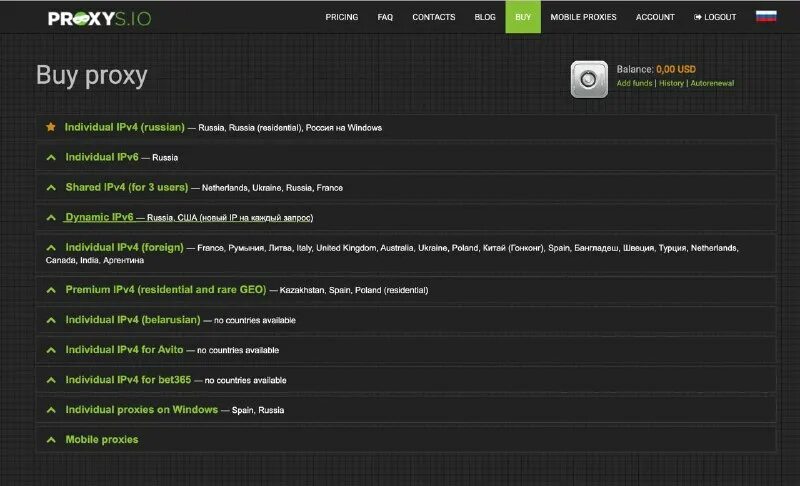Screen dimensions: 800x486
Task: Open Individual IPv4 for Avito heading
Action: click(x=124, y=350)
